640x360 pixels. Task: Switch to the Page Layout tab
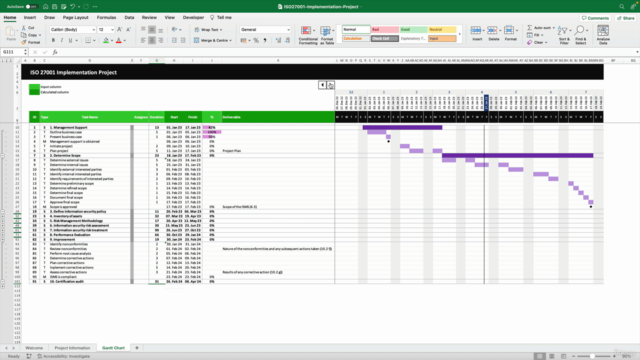(x=76, y=18)
